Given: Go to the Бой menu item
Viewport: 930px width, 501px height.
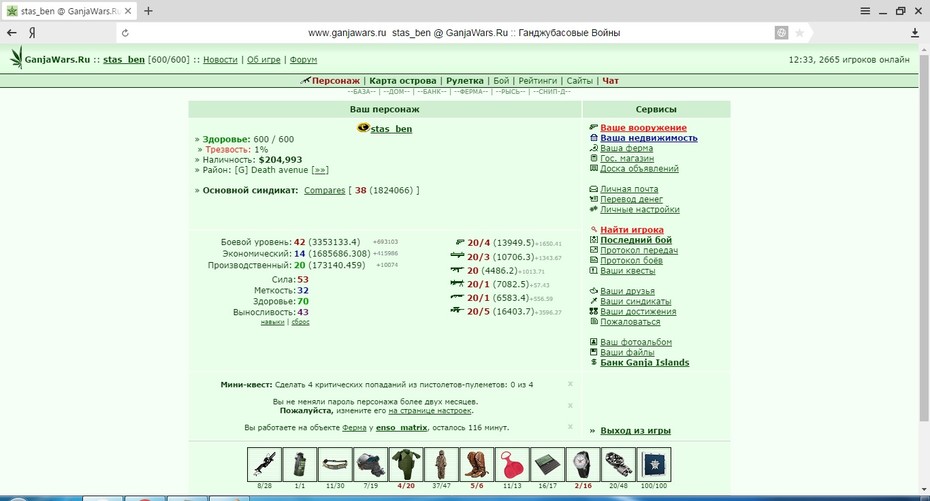Looking at the screenshot, I should (x=501, y=81).
